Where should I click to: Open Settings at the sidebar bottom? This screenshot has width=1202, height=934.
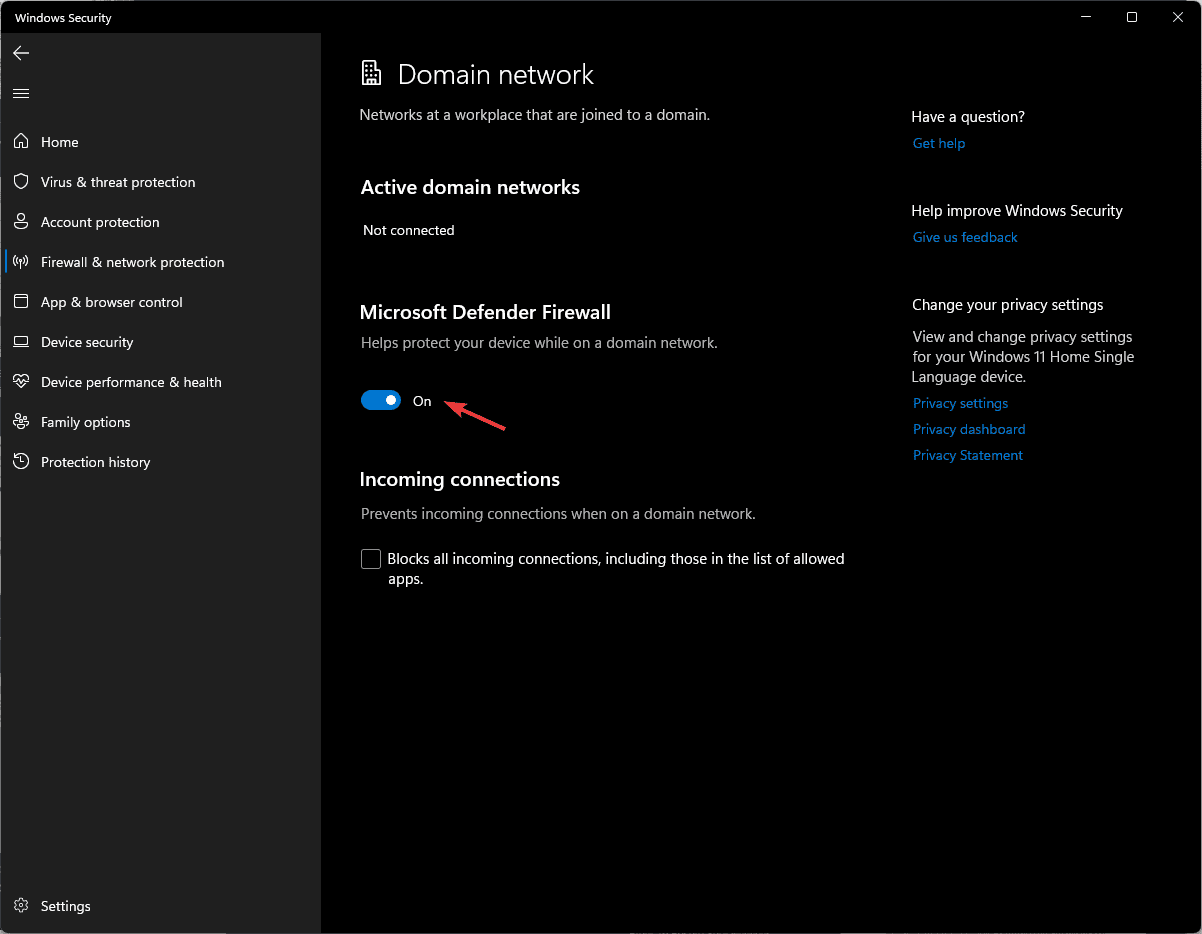click(160, 906)
